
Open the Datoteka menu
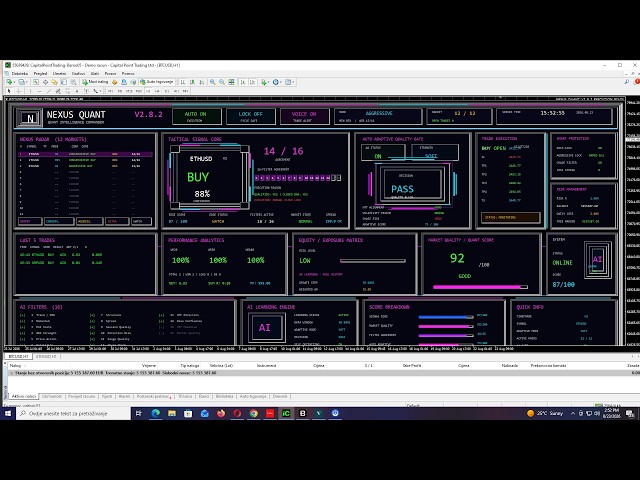20,73
